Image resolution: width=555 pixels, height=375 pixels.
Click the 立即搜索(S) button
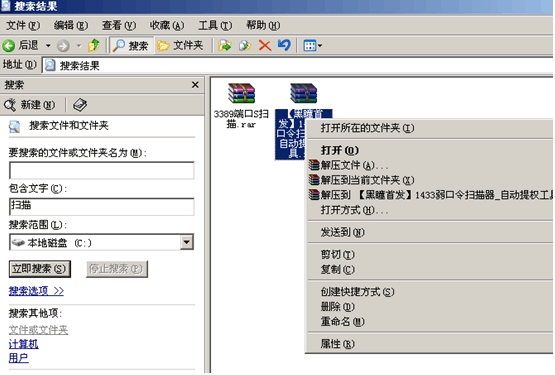(x=40, y=269)
